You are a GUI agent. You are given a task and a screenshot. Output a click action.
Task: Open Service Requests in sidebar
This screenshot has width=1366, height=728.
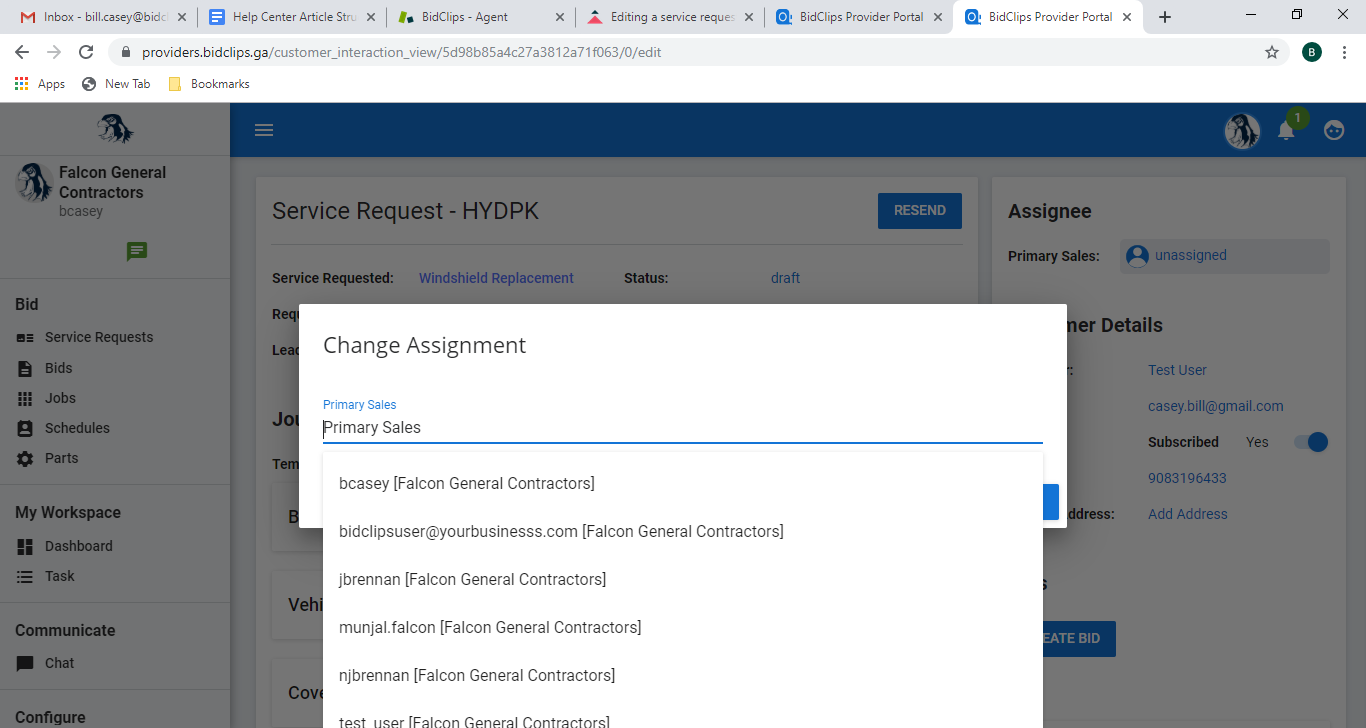coord(99,338)
